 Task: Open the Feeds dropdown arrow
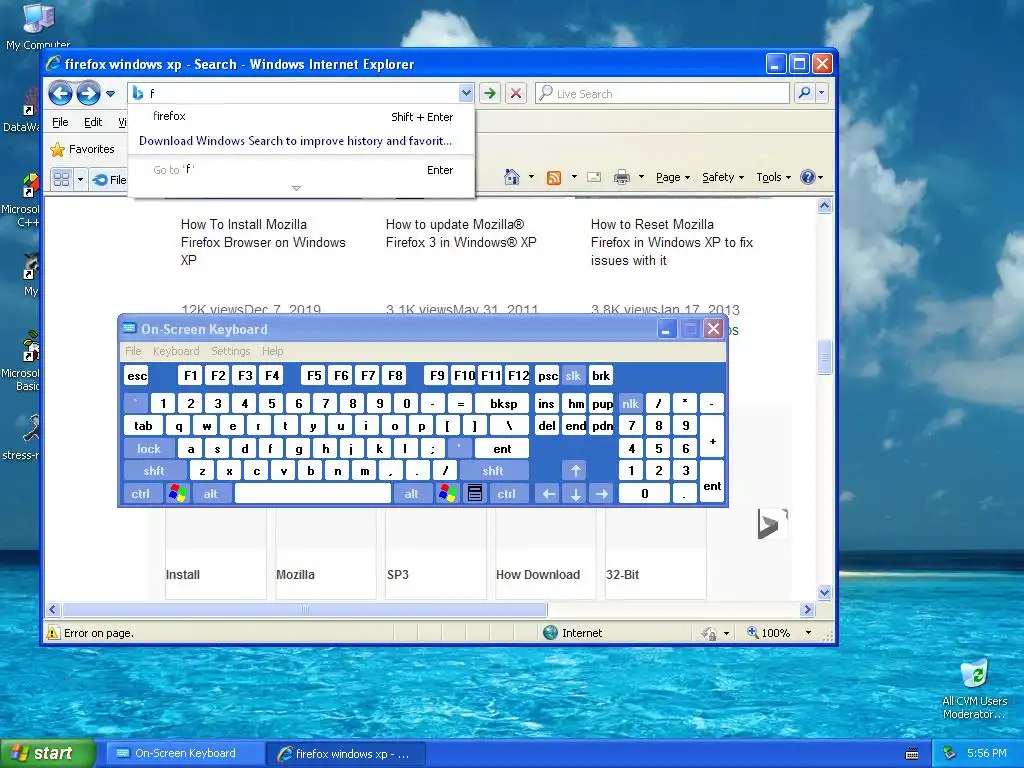click(x=574, y=177)
